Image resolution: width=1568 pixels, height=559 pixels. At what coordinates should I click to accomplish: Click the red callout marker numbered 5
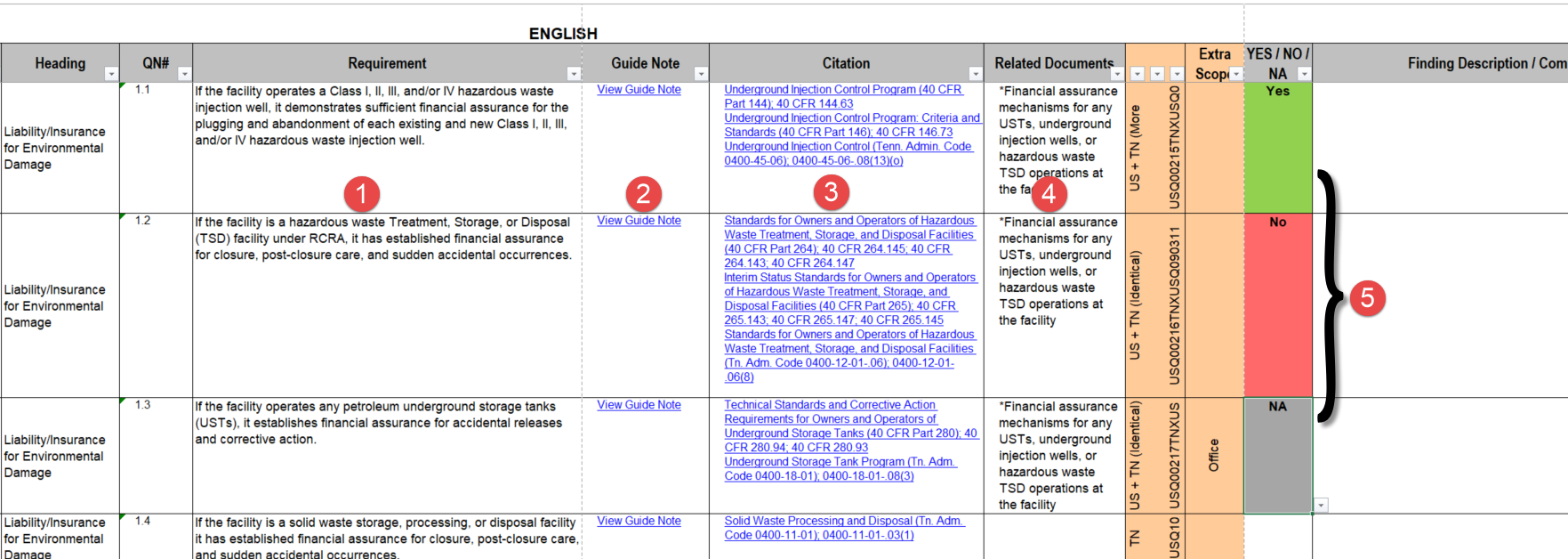(1367, 297)
